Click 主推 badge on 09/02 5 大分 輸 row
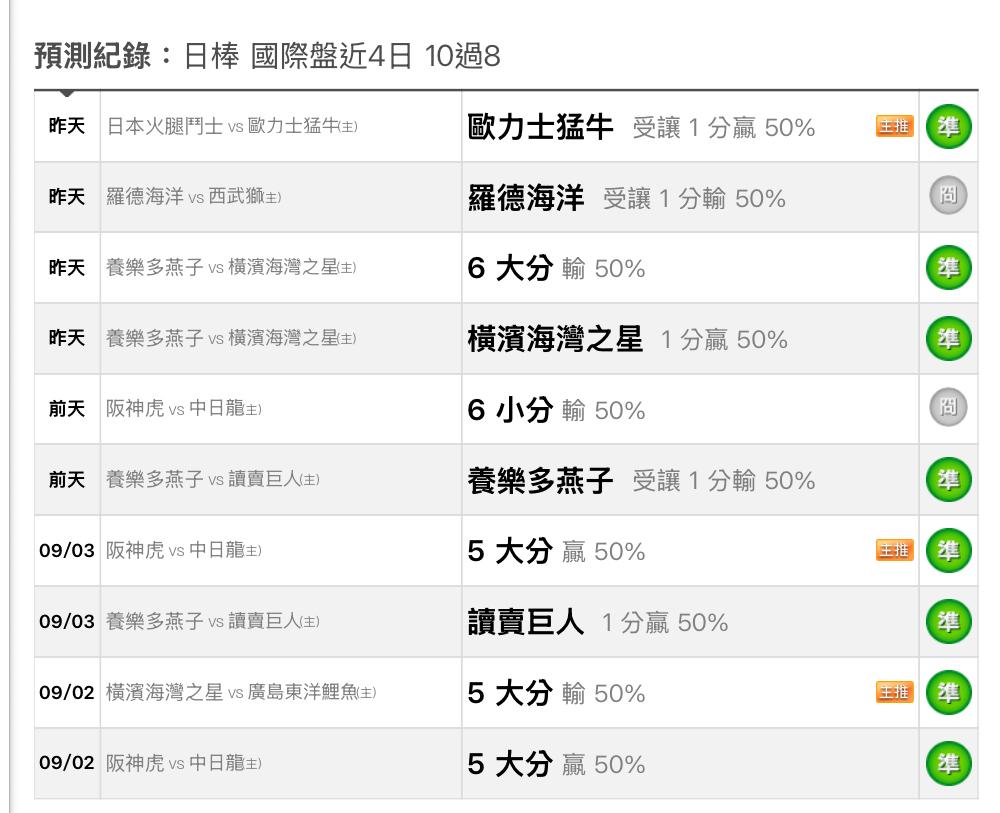This screenshot has width=1000, height=813. [x=895, y=692]
